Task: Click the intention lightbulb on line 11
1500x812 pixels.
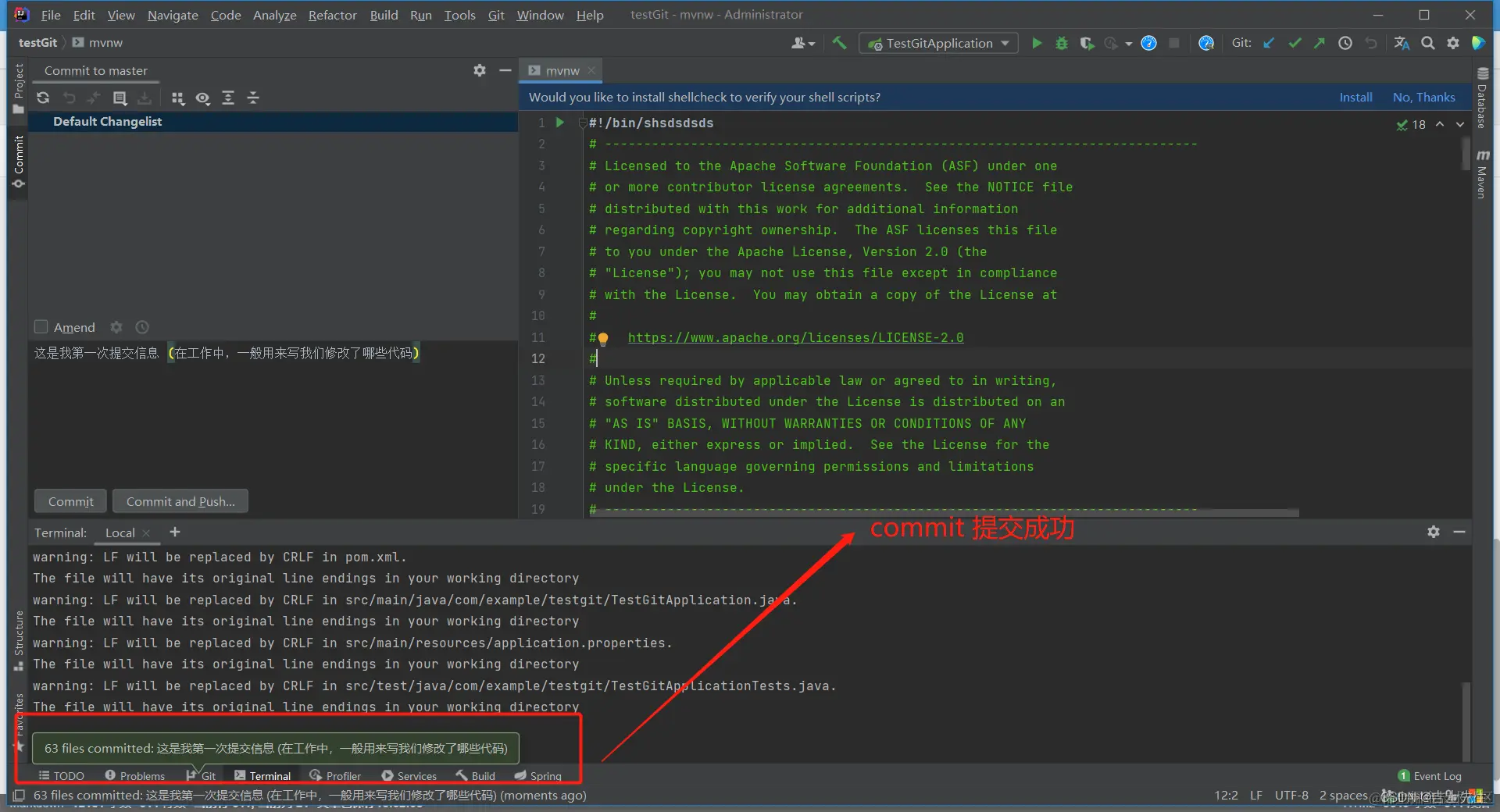Action: pos(603,338)
